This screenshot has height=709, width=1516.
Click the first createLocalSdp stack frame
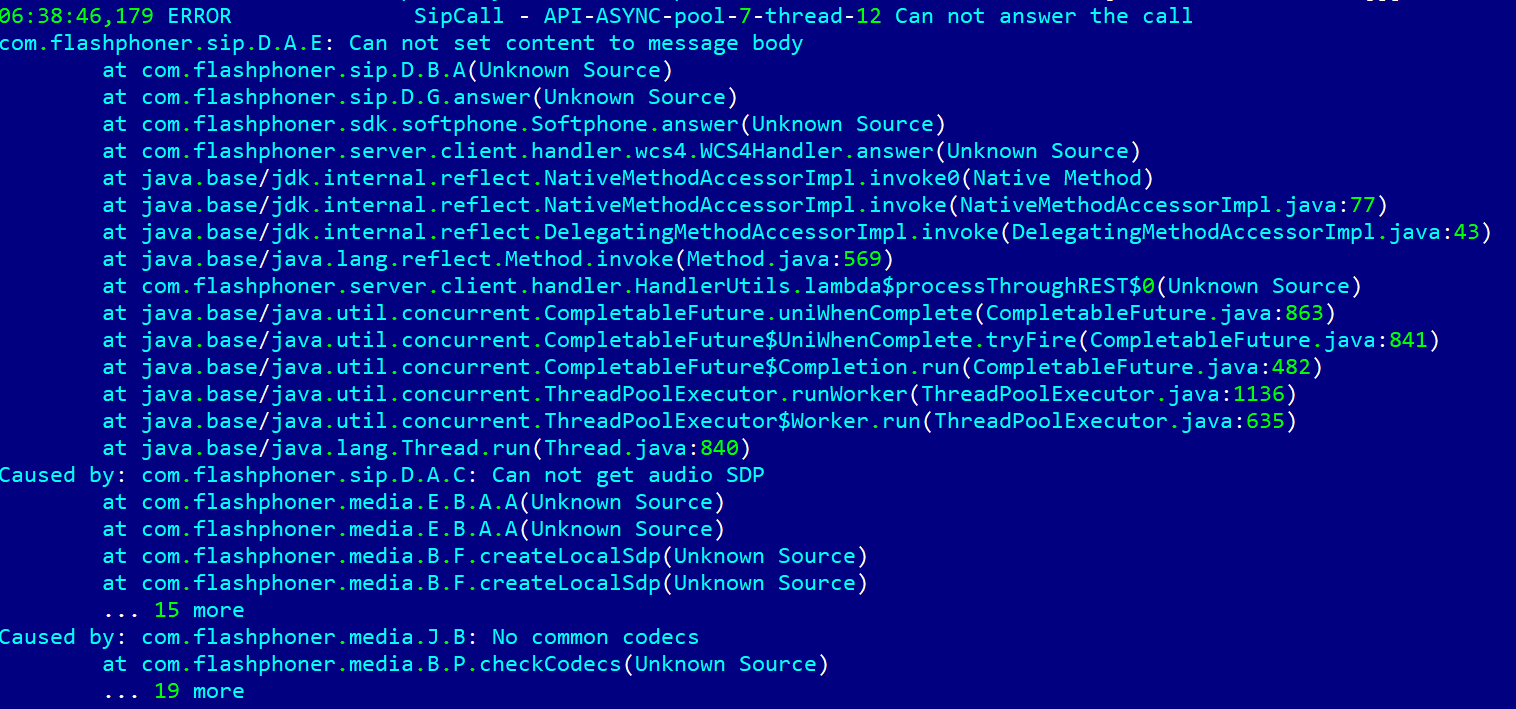(504, 556)
